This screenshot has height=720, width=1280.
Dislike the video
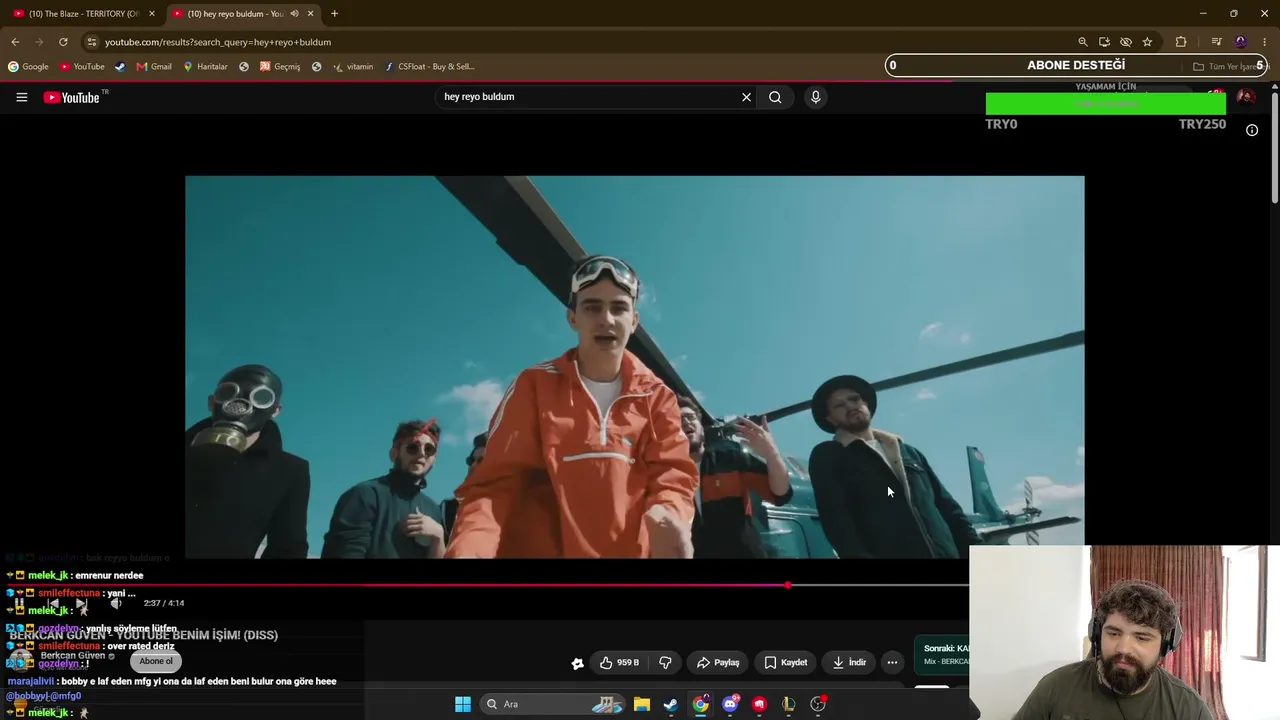pos(665,662)
